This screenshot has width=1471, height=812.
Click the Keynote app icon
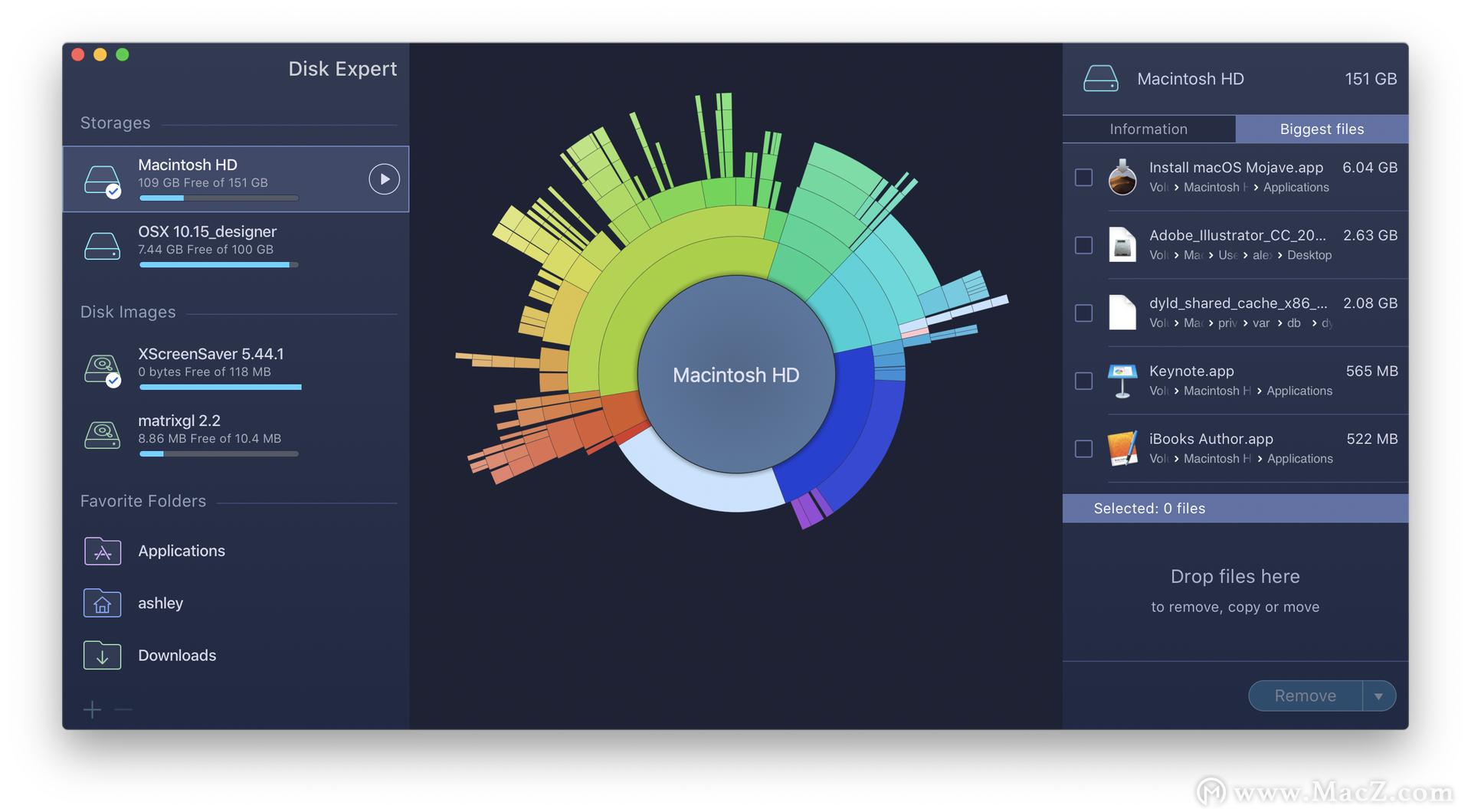(1122, 381)
